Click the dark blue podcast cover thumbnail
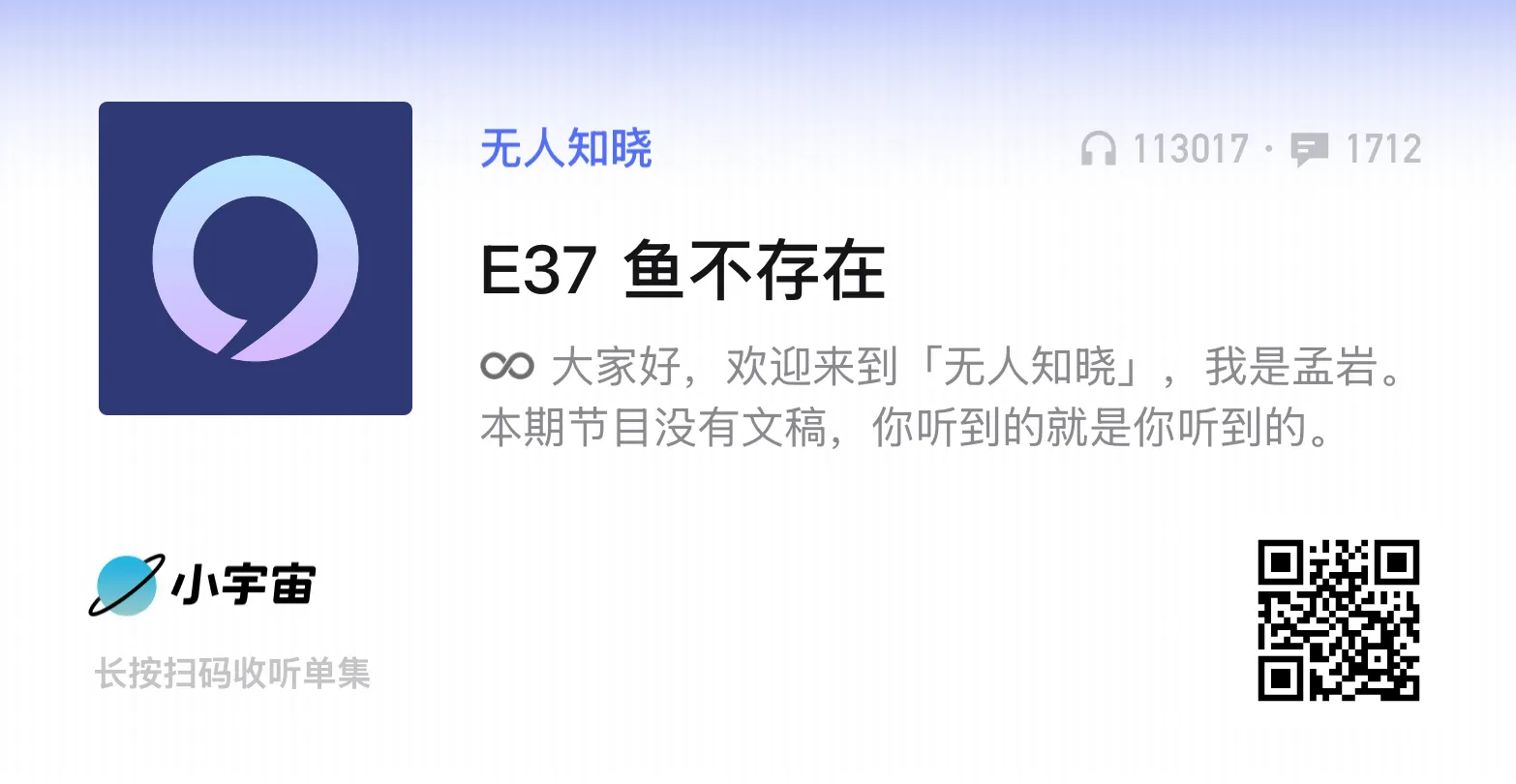The width and height of the screenshot is (1516, 784). click(256, 258)
